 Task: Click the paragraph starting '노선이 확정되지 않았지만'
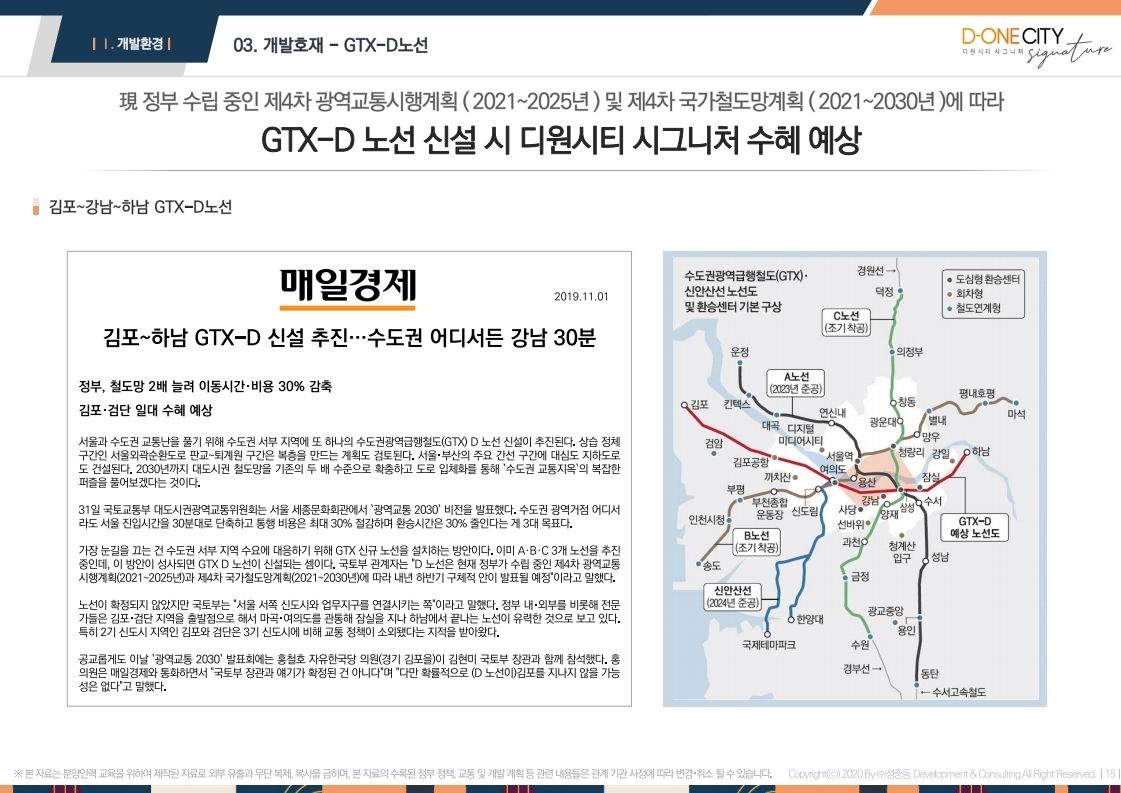pyautogui.click(x=350, y=618)
